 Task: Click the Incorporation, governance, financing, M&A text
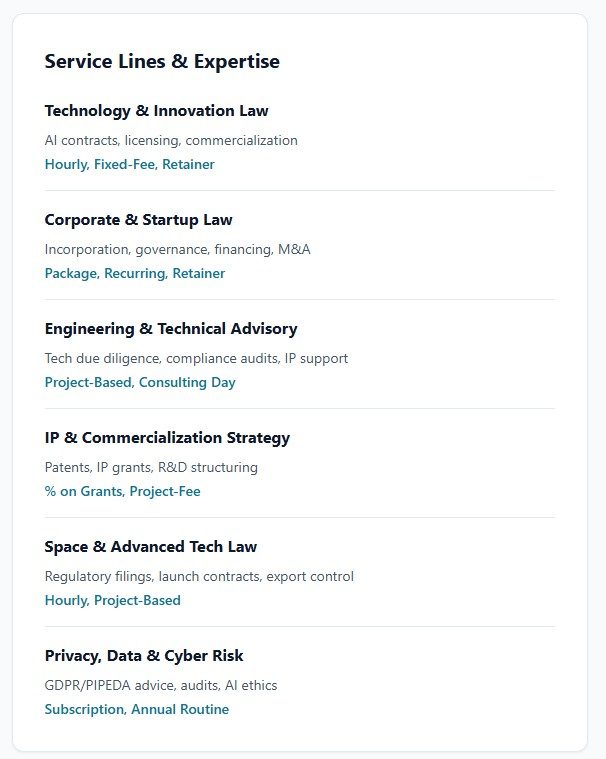(177, 249)
